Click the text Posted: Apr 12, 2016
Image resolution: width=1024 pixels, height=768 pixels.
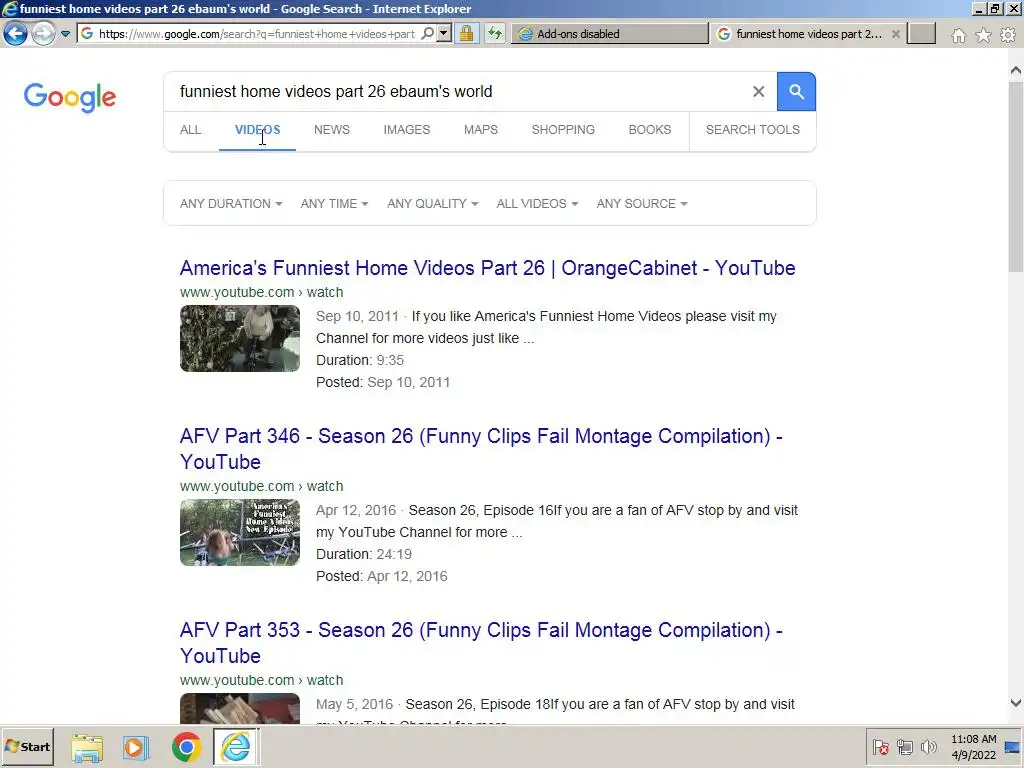click(x=381, y=576)
